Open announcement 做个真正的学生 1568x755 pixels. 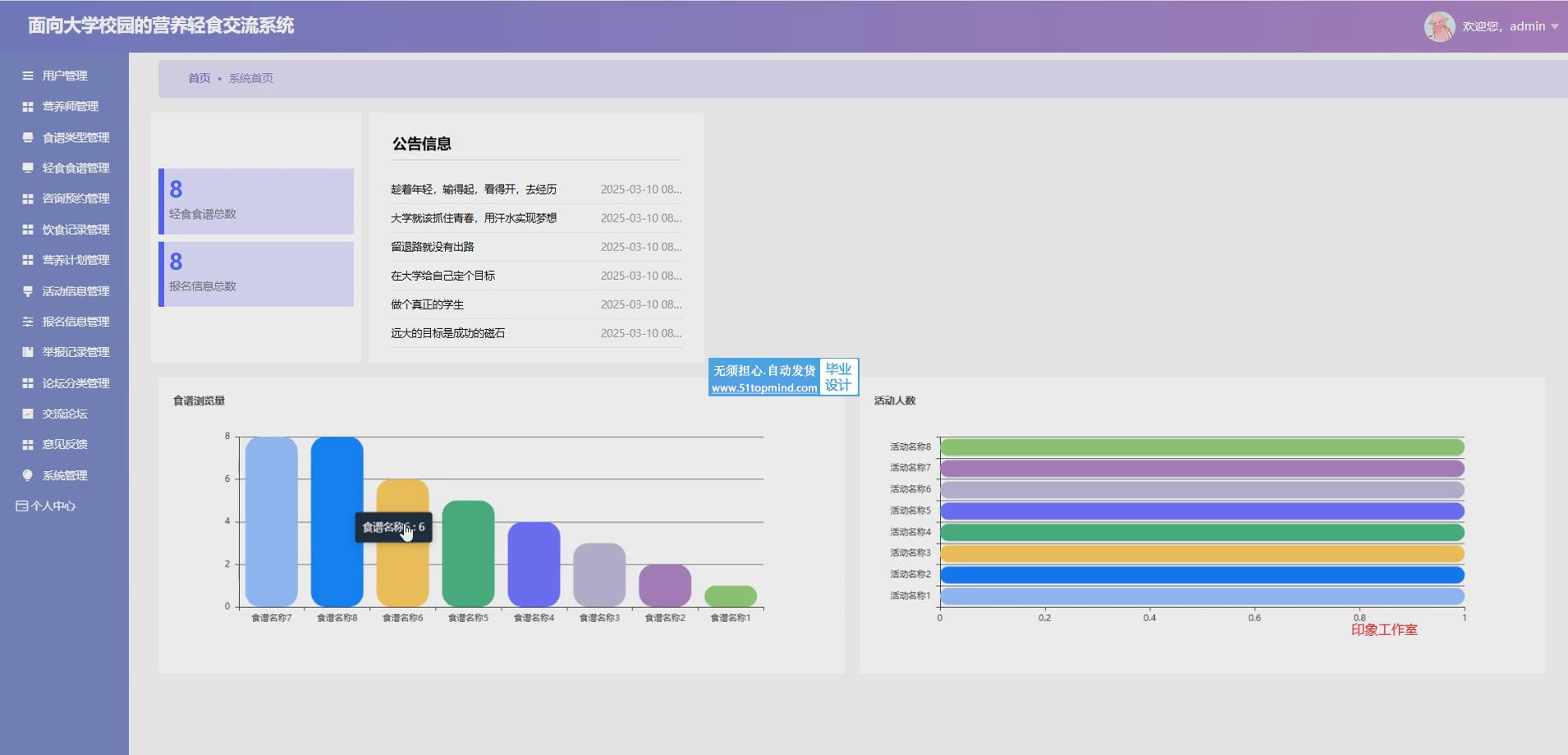(x=427, y=304)
